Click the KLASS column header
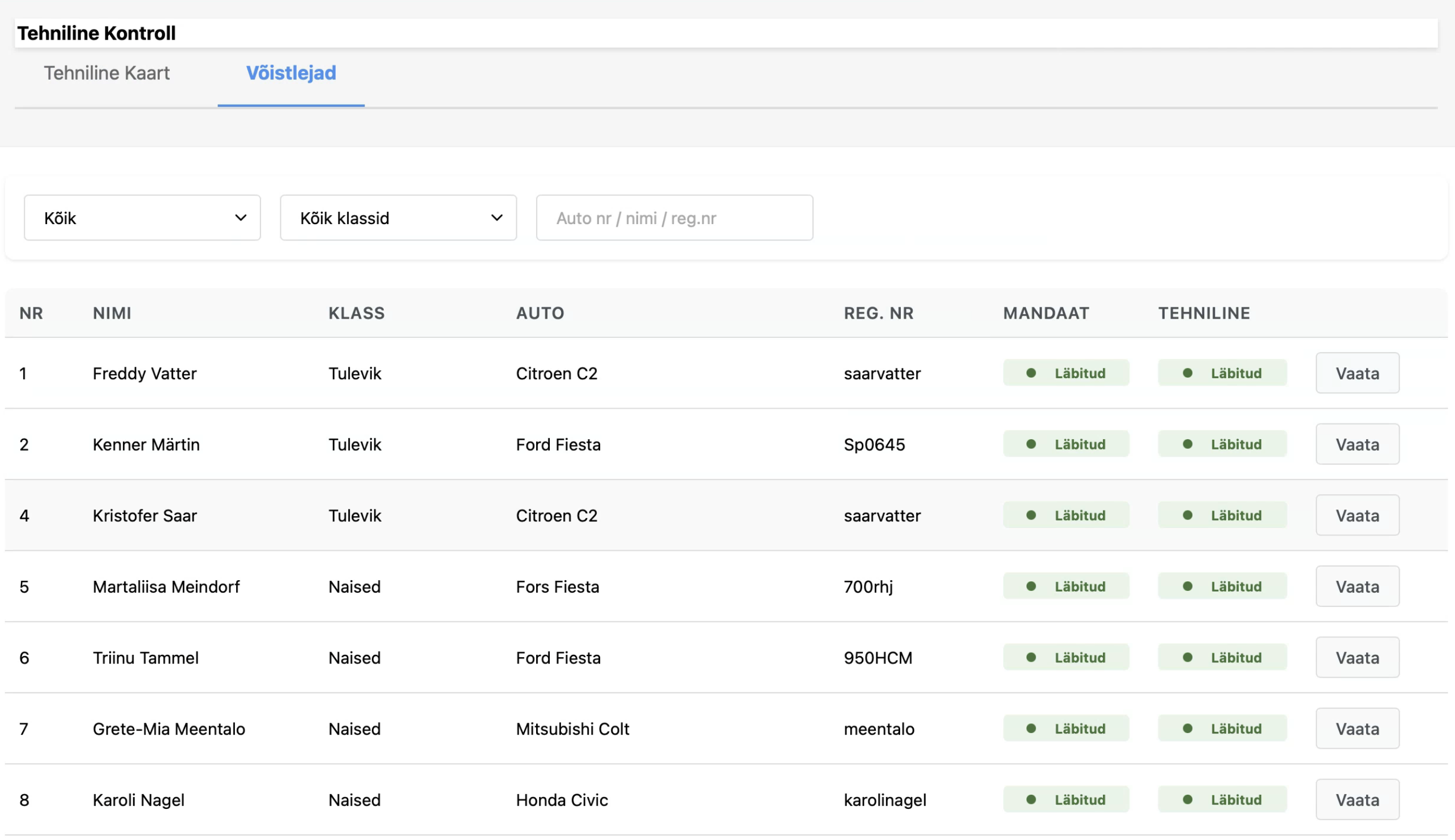Screen dimensions: 1455x840 point(356,313)
